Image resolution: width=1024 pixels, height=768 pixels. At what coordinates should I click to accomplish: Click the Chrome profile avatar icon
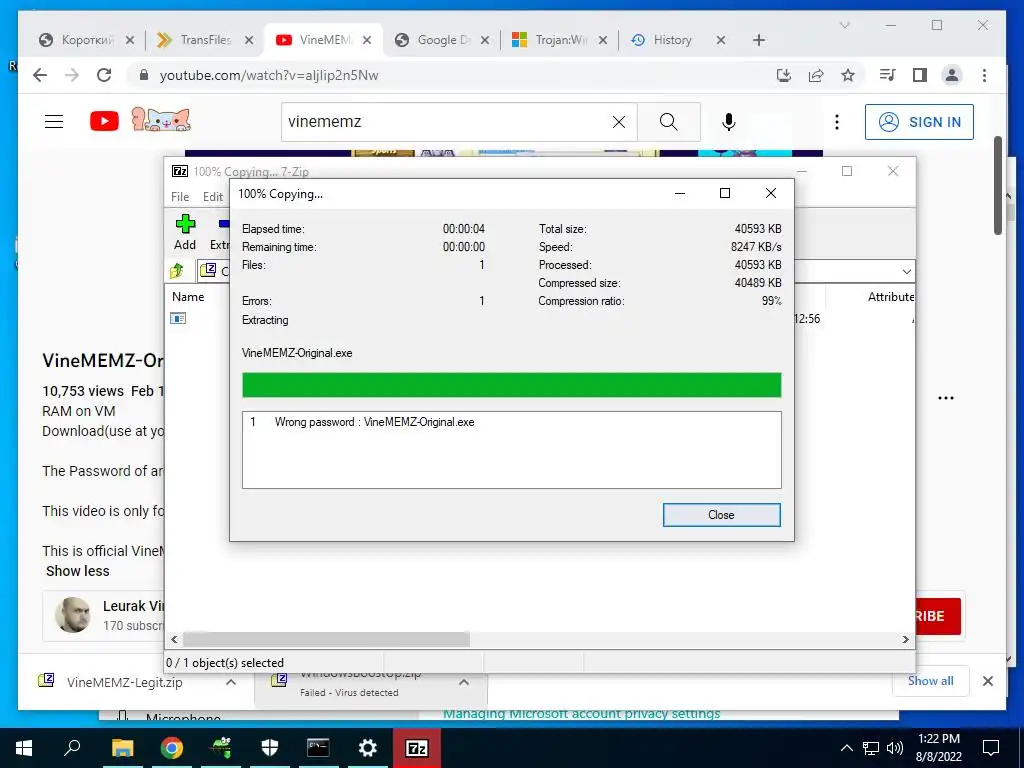952,75
